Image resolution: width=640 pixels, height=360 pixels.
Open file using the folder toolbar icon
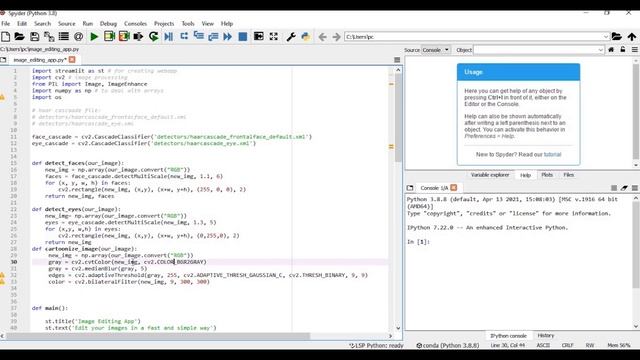tap(20, 37)
